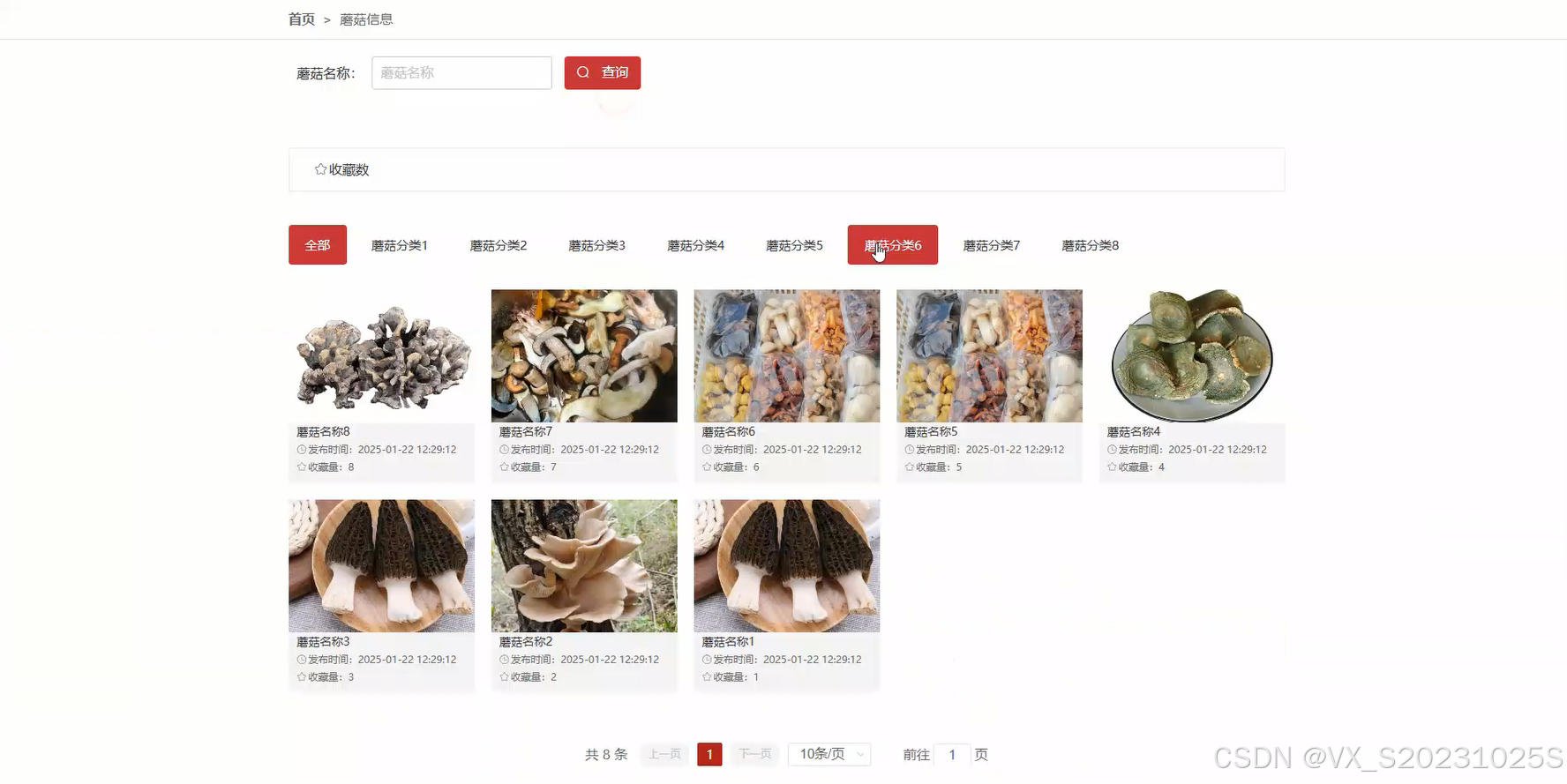Image resolution: width=1567 pixels, height=784 pixels.
Task: Click the star icon of 蘑菇名称8 收藏量
Action: pos(302,467)
